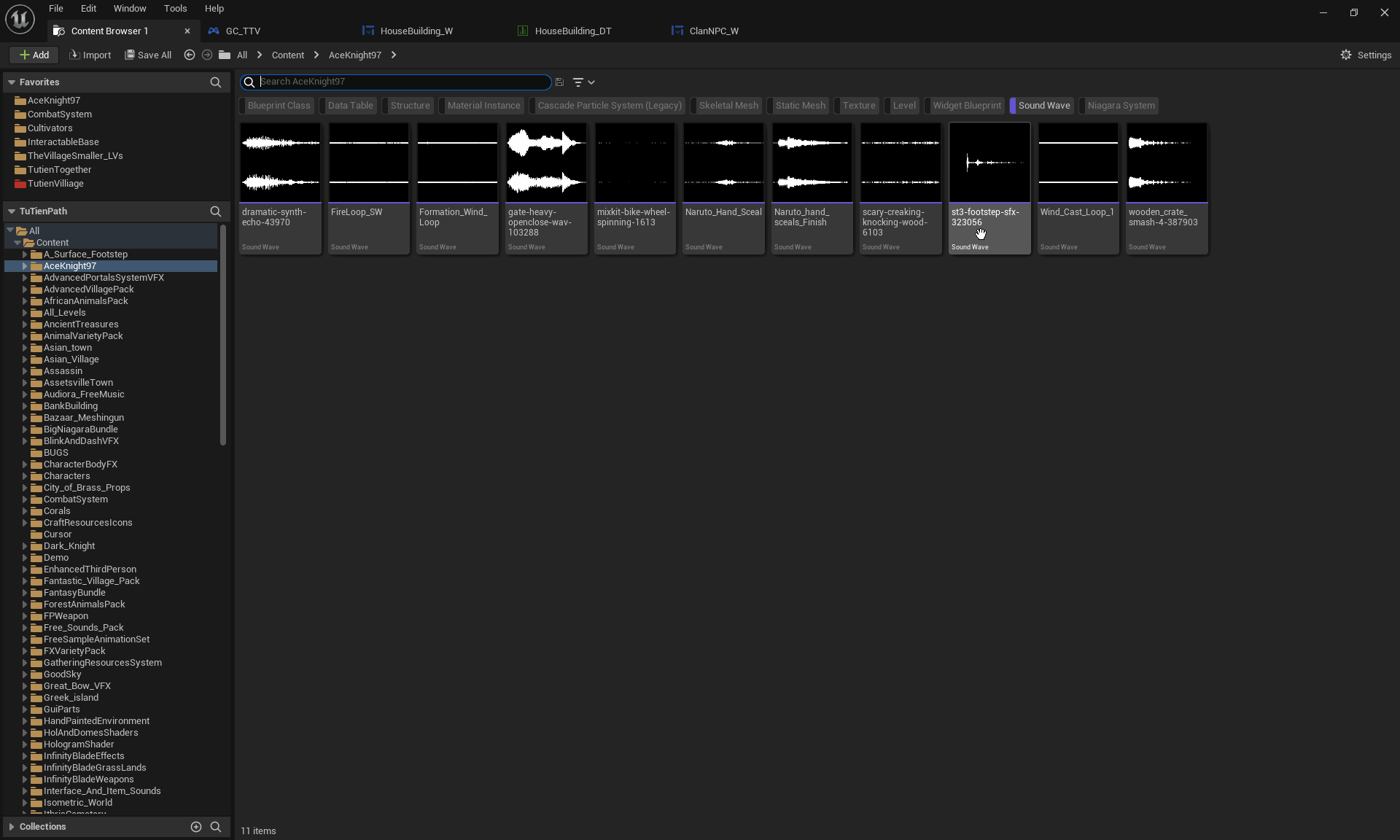Image resolution: width=1400 pixels, height=840 pixels.
Task: Collapse the Favorites section
Action: (12, 82)
